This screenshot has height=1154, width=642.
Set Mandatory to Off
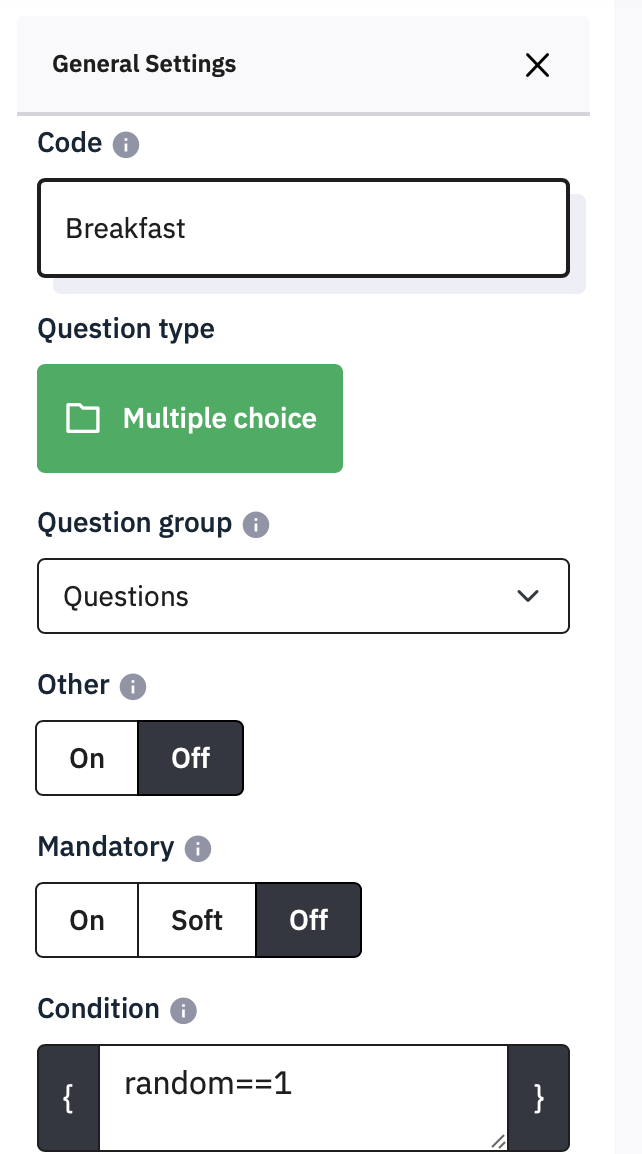[x=308, y=920]
